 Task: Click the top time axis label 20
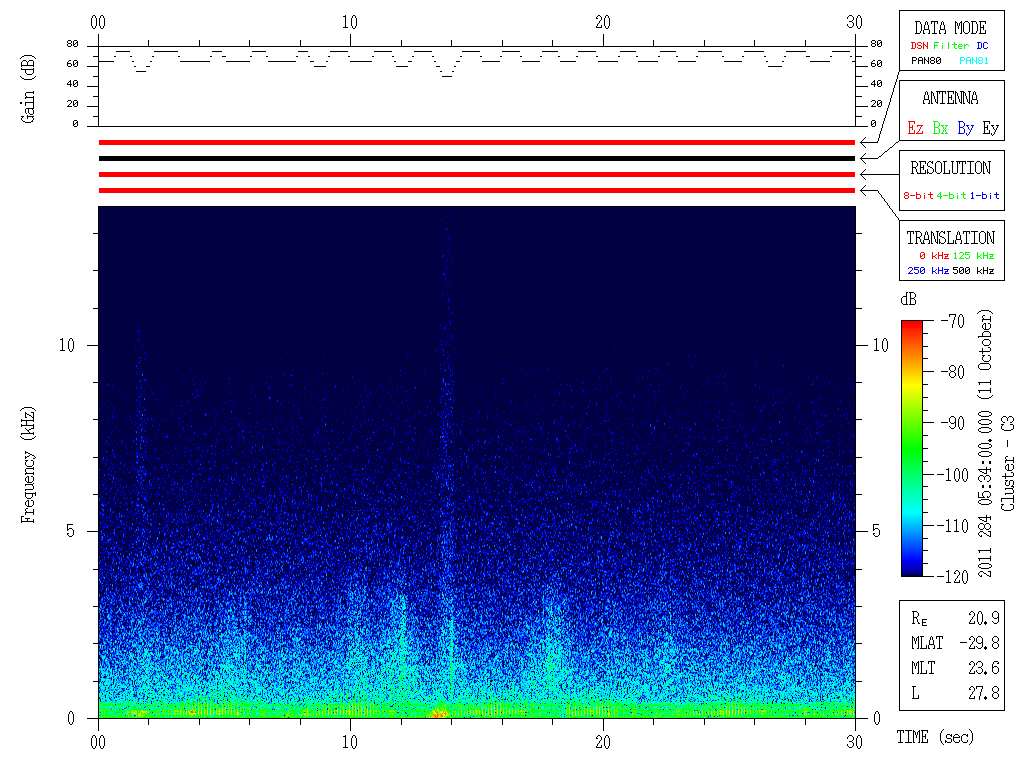pos(603,22)
